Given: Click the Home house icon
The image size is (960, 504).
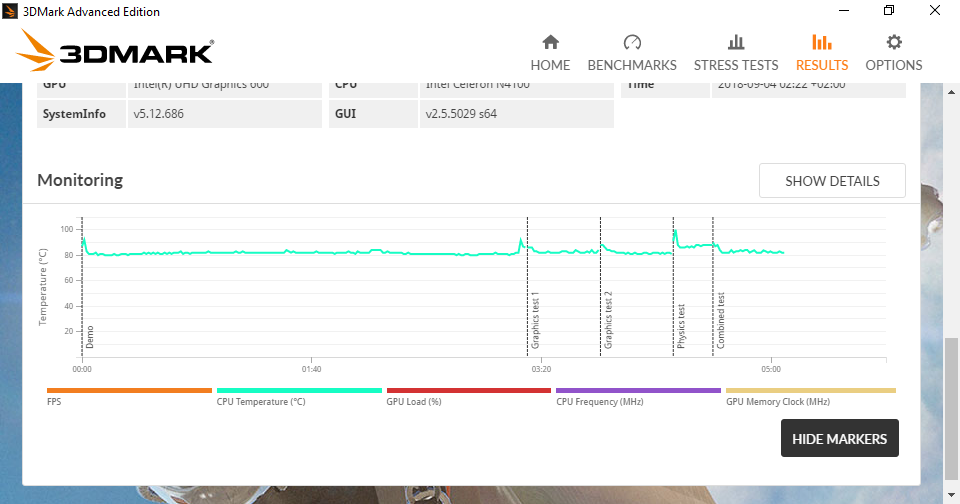Looking at the screenshot, I should (x=550, y=42).
